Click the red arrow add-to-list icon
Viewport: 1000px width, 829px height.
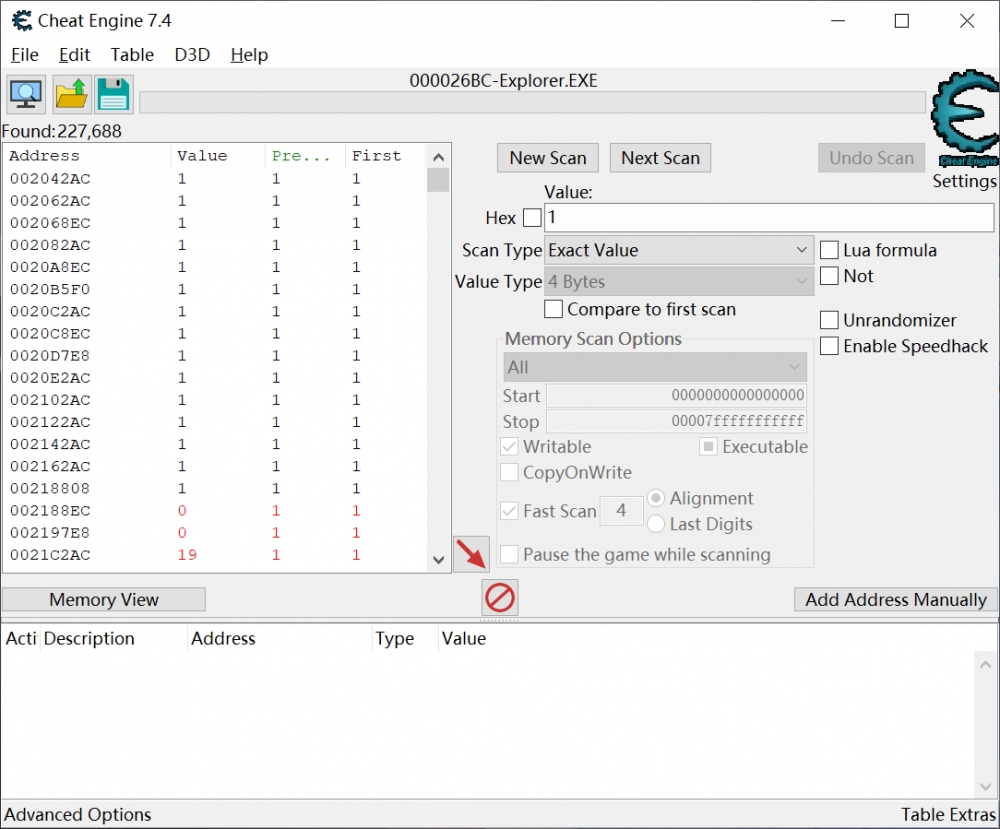click(x=471, y=554)
